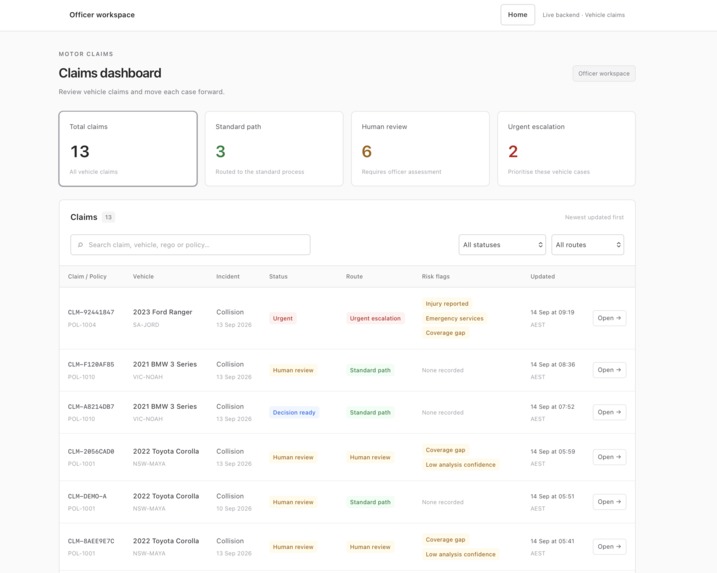Click Low analysis confidence flag on CLM-2056CAD0 row
This screenshot has height=573, width=717.
[x=460, y=465]
